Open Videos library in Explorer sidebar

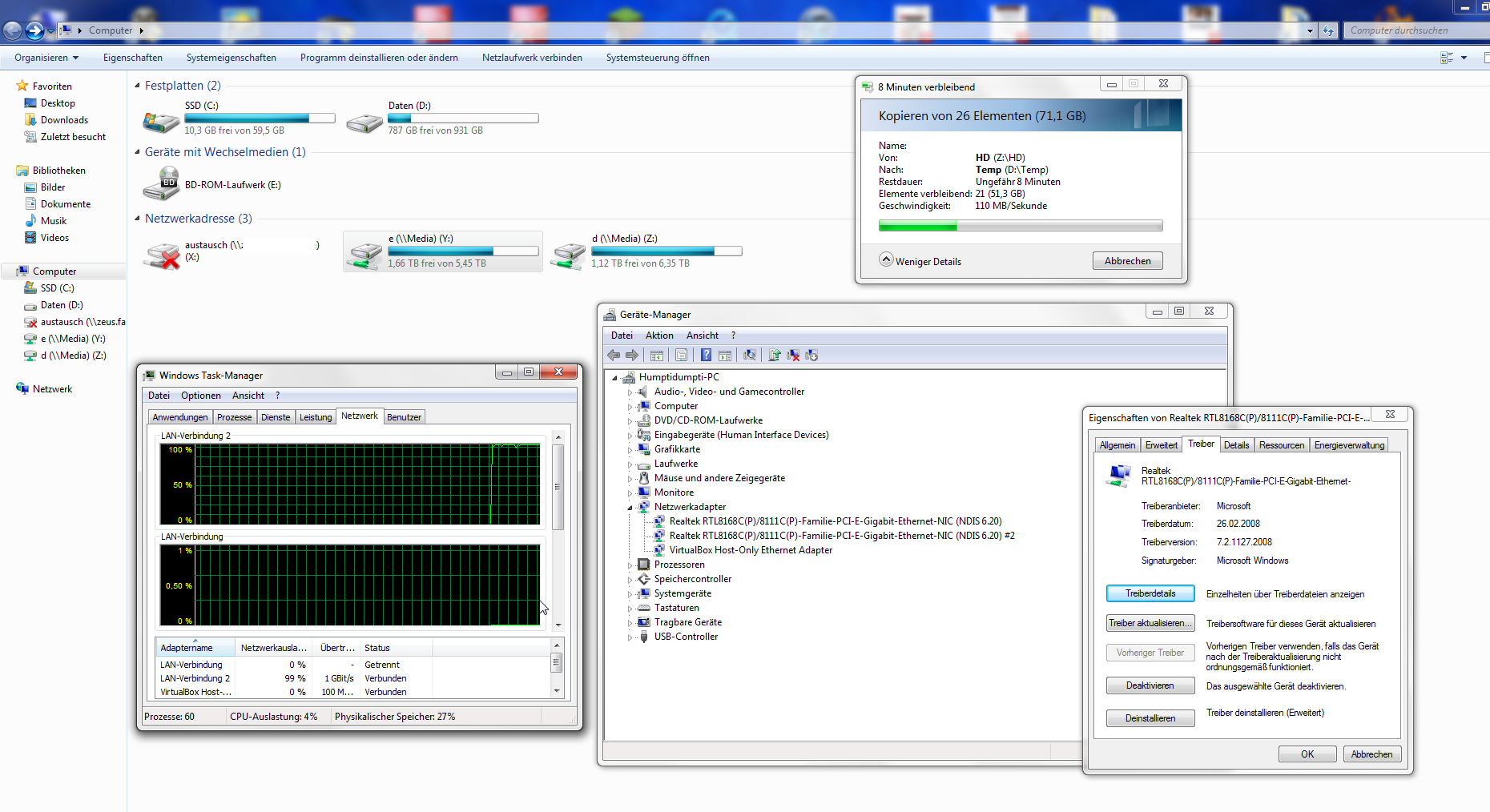[46, 238]
